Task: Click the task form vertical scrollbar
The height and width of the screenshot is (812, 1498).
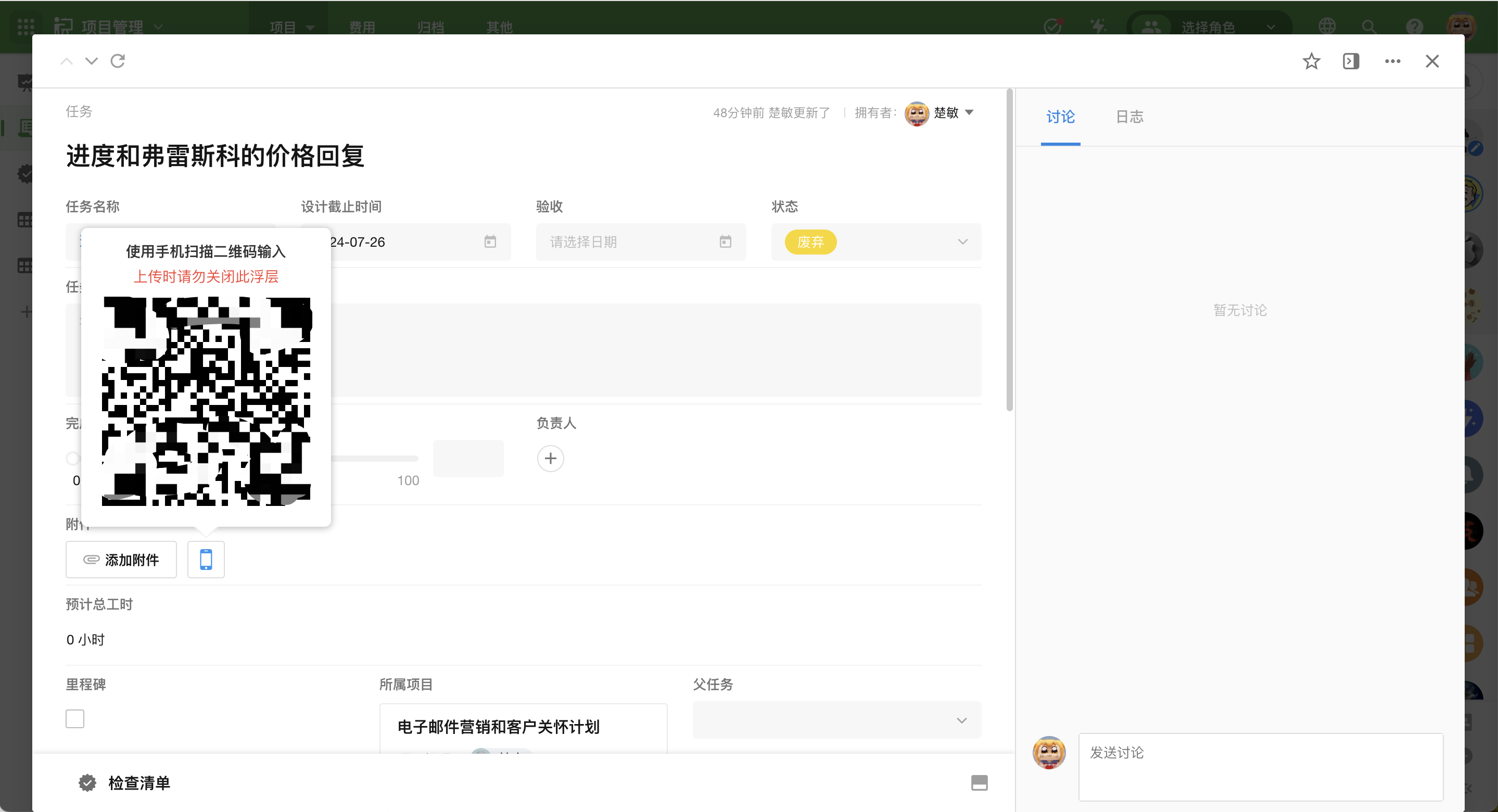Action: pyautogui.click(x=1010, y=250)
